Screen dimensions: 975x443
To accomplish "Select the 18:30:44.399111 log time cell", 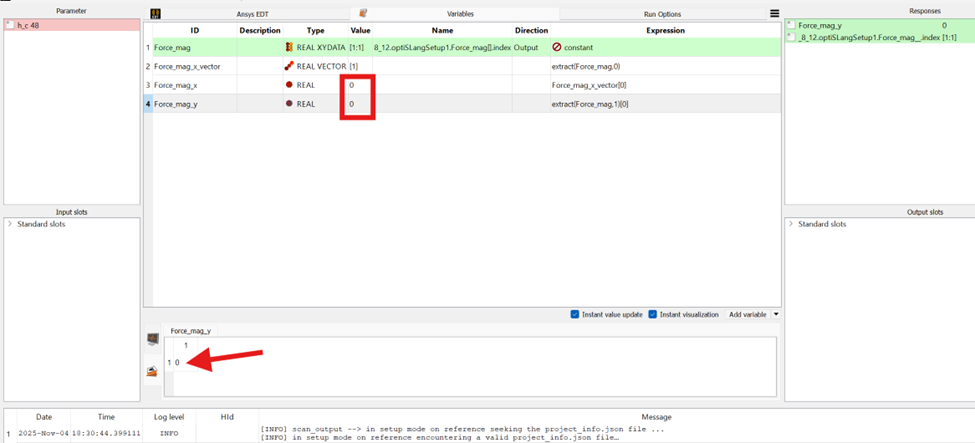I will click(106, 432).
